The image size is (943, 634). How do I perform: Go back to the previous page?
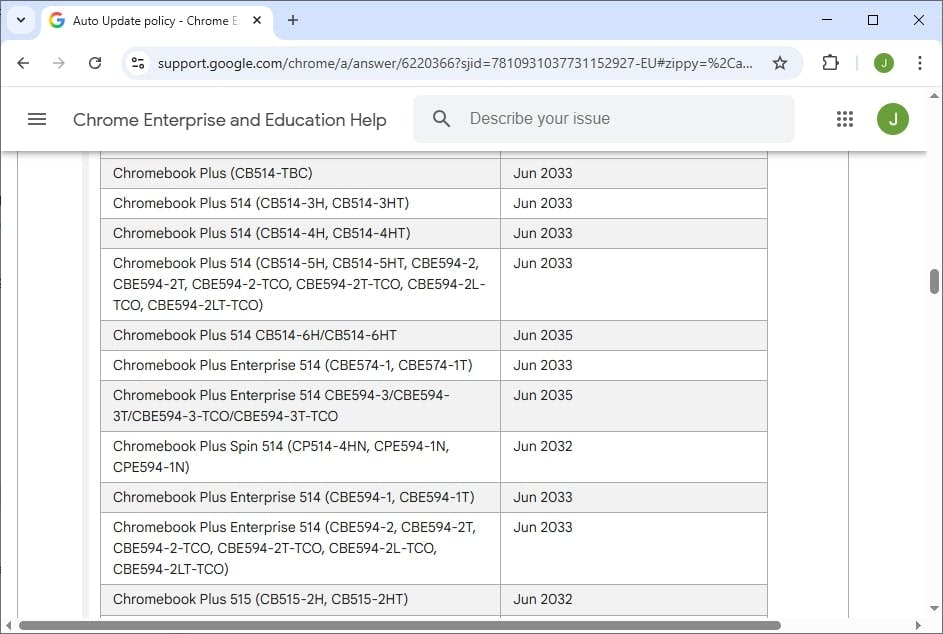point(23,63)
